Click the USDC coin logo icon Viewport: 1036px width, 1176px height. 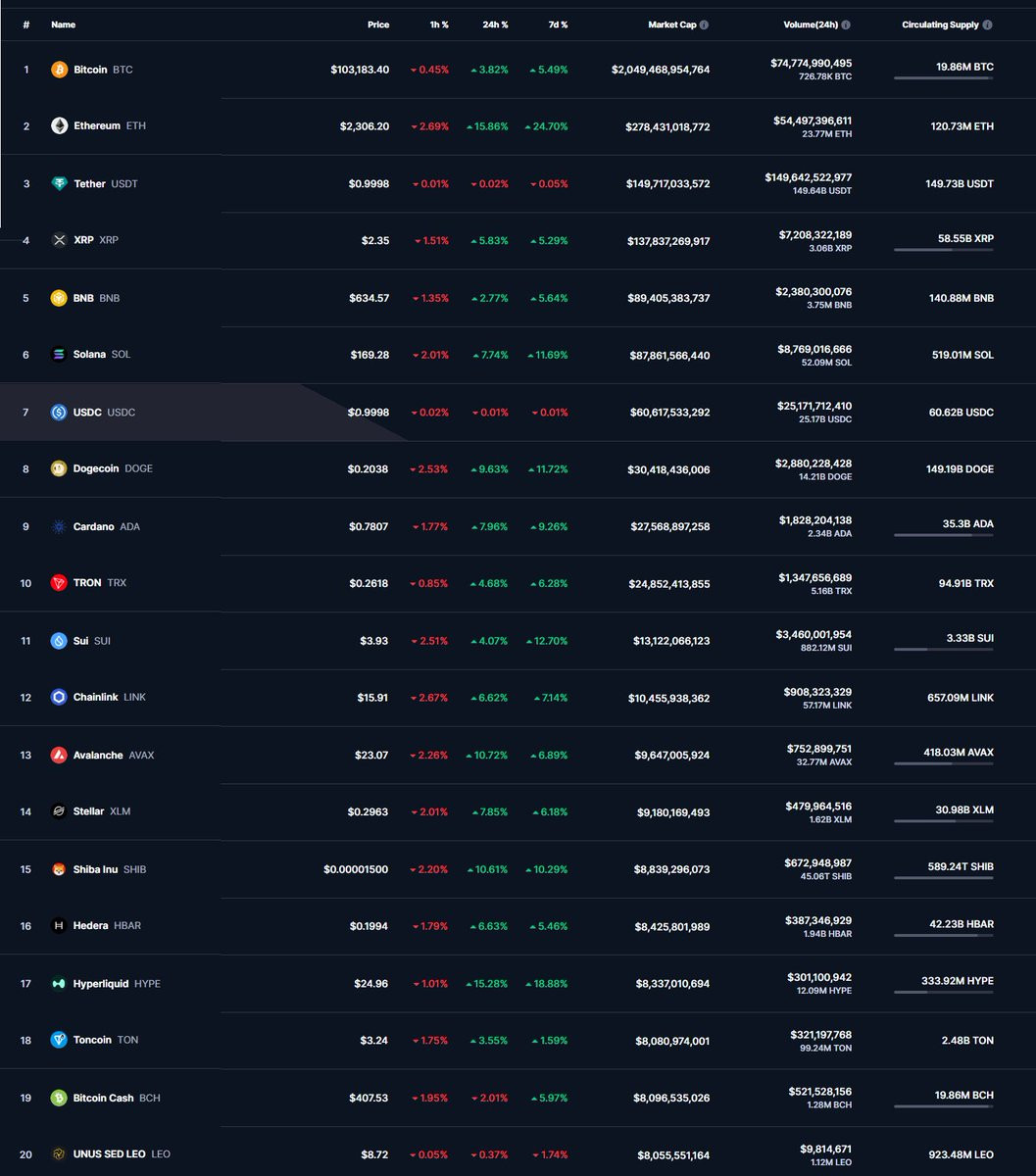tap(59, 413)
